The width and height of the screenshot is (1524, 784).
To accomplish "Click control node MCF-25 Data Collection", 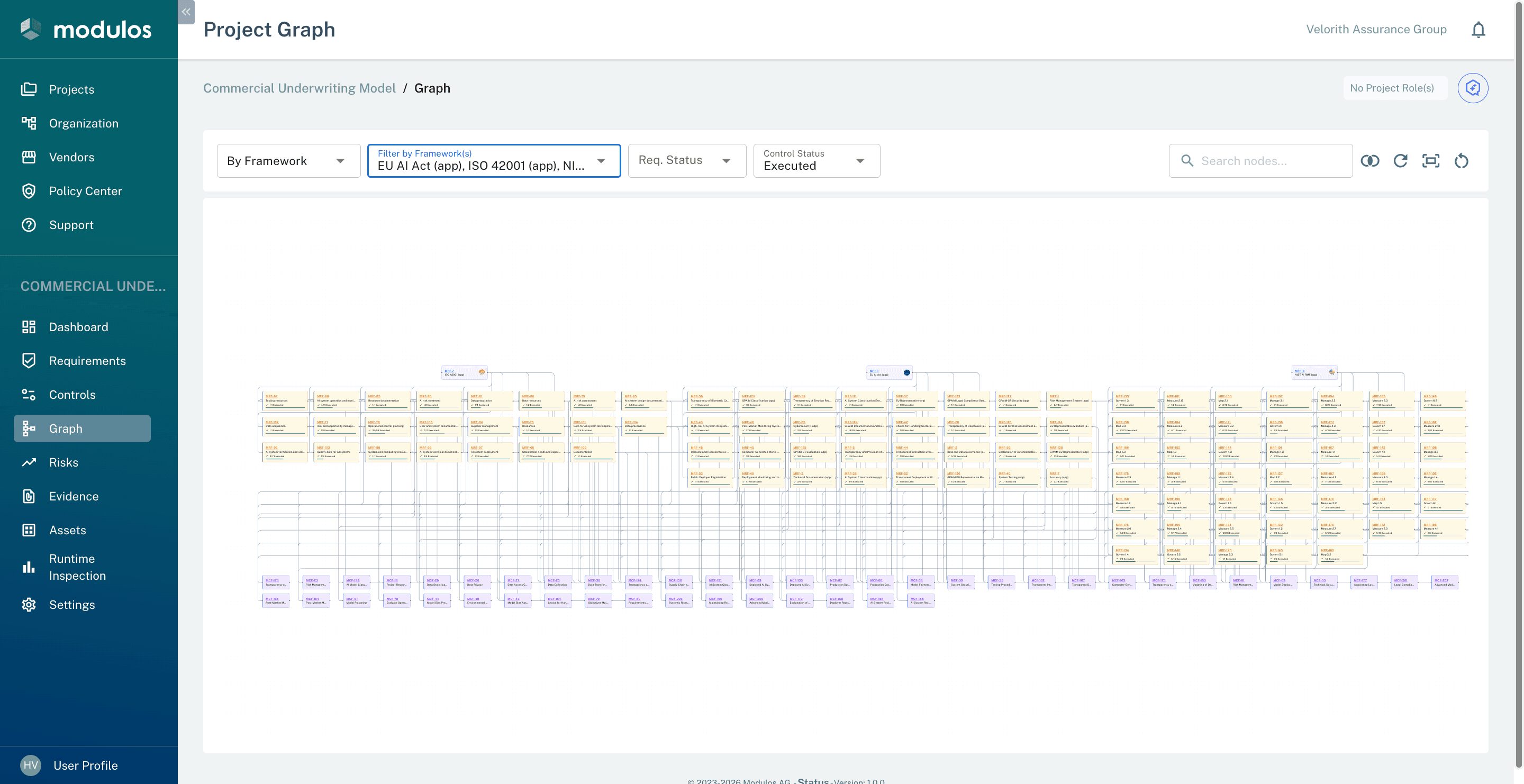I will (558, 582).
